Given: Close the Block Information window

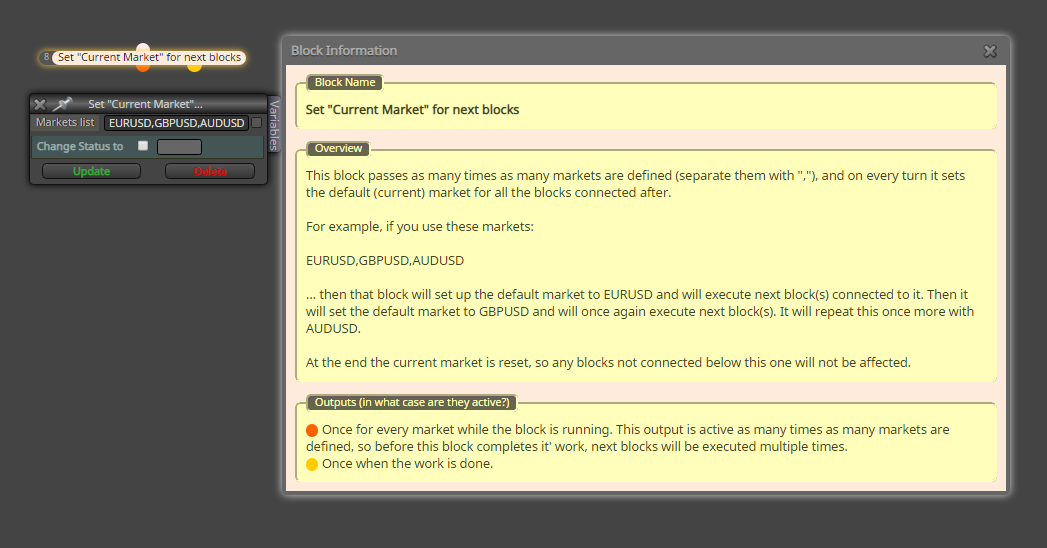Looking at the screenshot, I should tap(990, 51).
